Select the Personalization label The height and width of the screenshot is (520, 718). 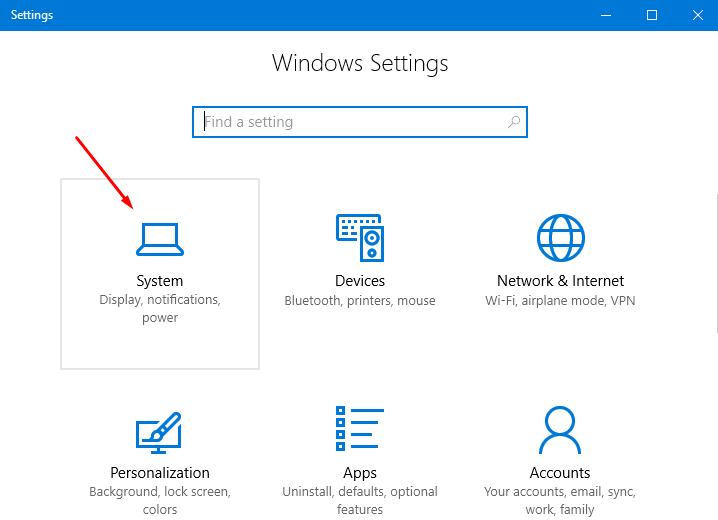click(160, 472)
